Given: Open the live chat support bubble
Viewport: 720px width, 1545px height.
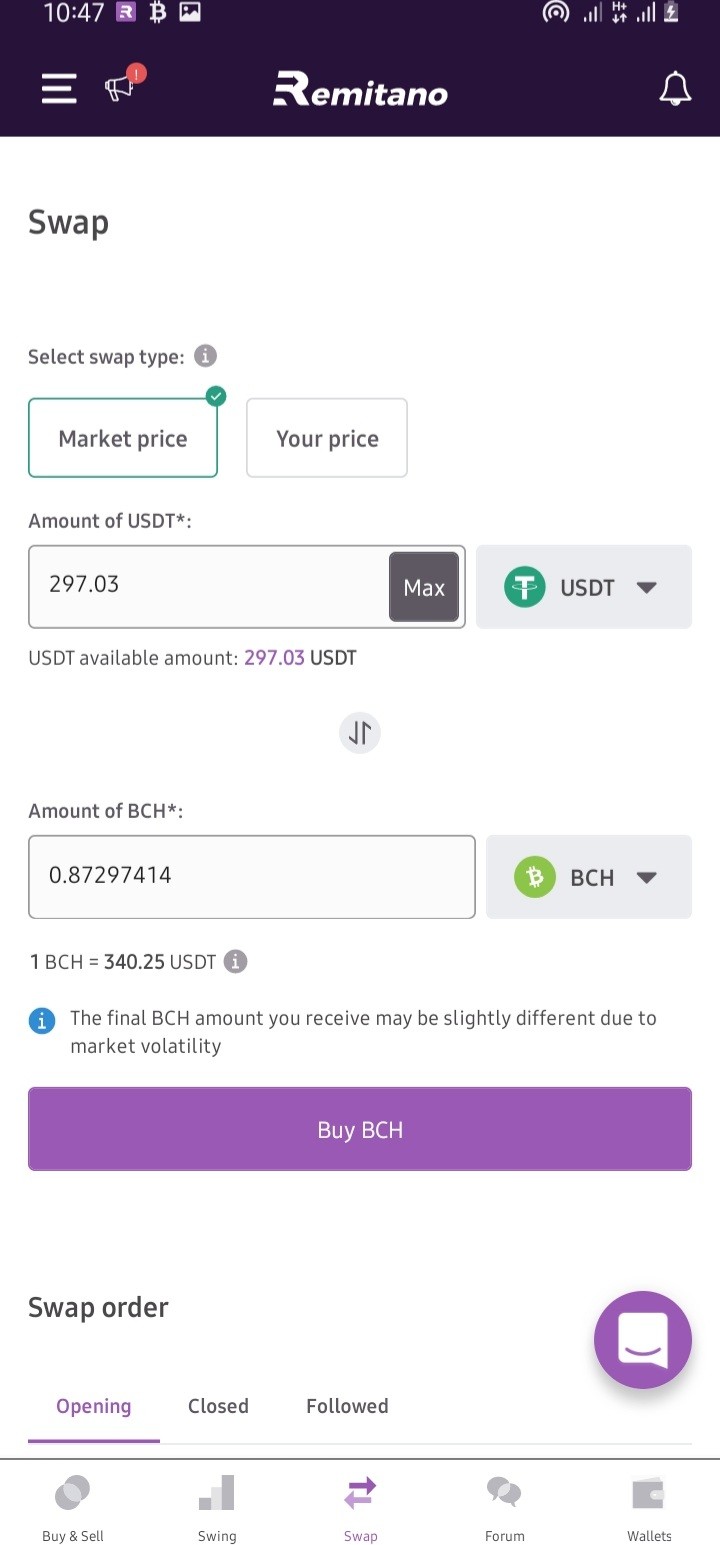Looking at the screenshot, I should [643, 1340].
